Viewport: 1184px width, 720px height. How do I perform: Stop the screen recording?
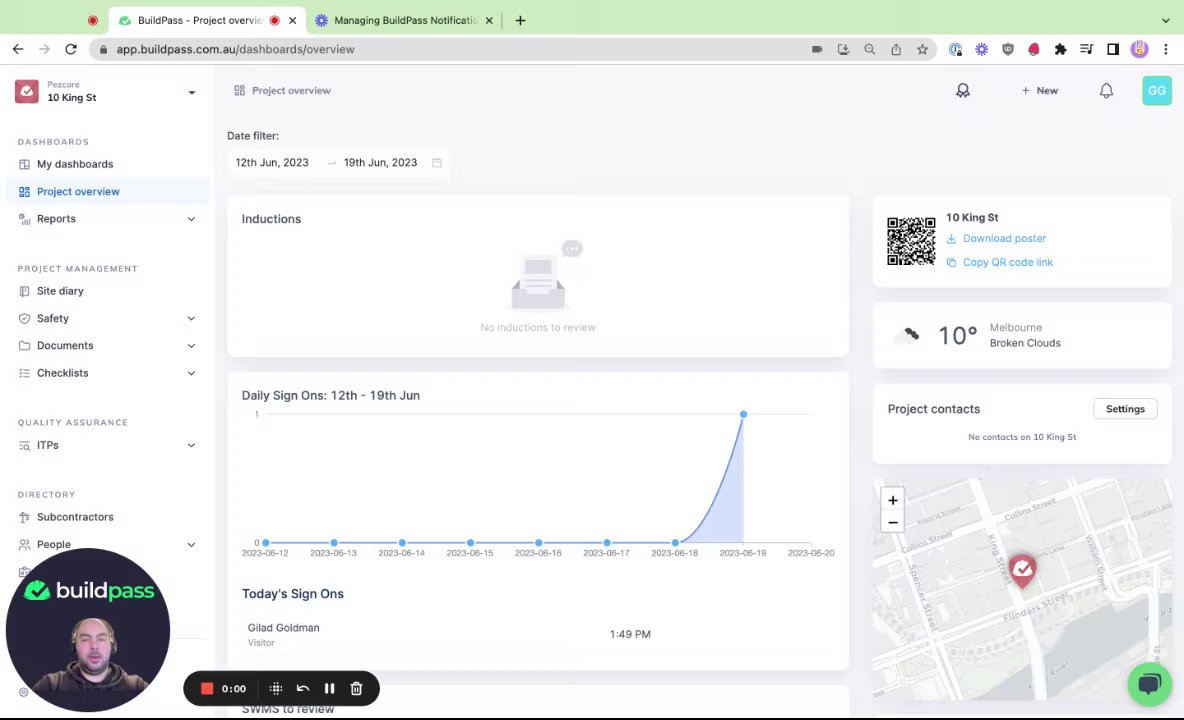207,688
